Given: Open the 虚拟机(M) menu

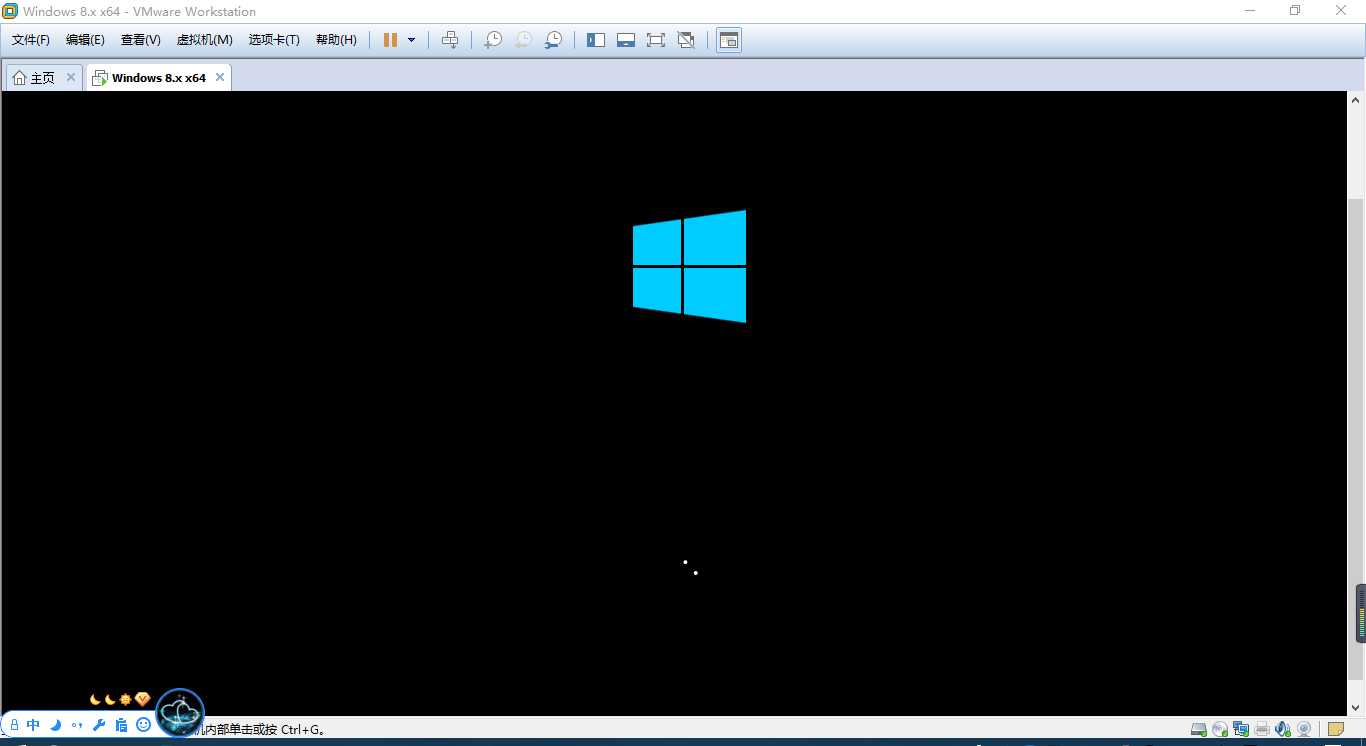Looking at the screenshot, I should coord(205,40).
